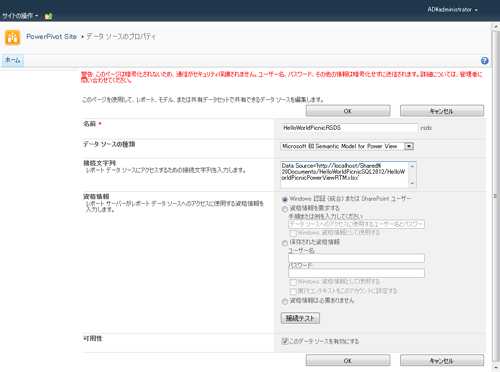This screenshot has width=500, height=372.
Task: Toggle the Windows 資格情報として使用する checkbox under the prompt field
Action: point(293,233)
